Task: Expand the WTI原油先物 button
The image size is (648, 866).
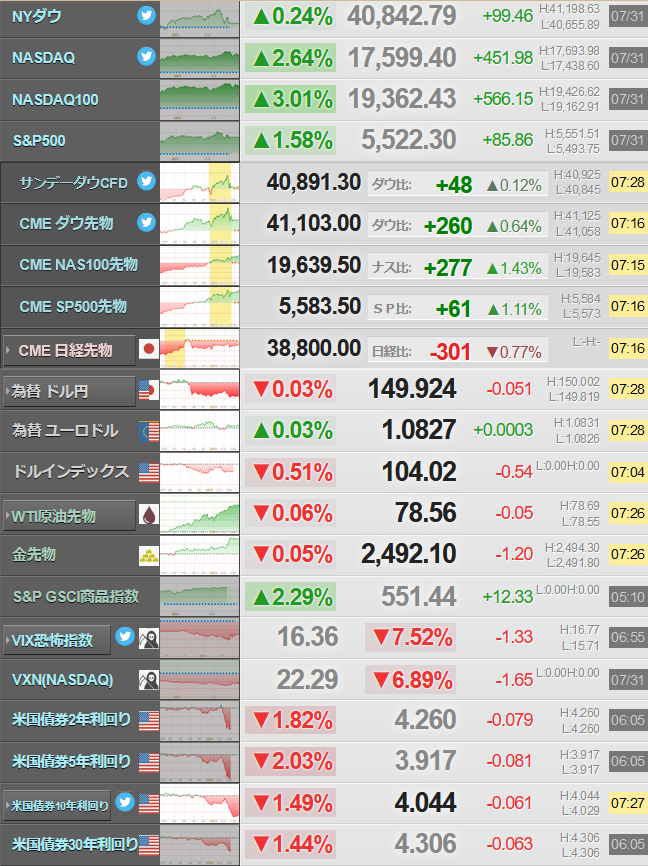Action: point(69,516)
